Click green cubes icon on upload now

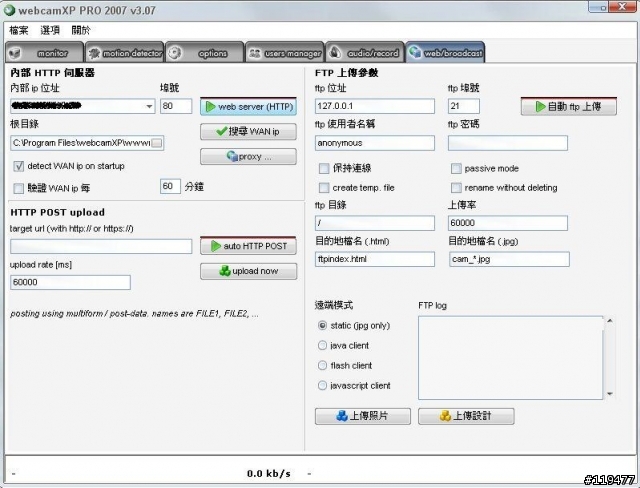225,271
